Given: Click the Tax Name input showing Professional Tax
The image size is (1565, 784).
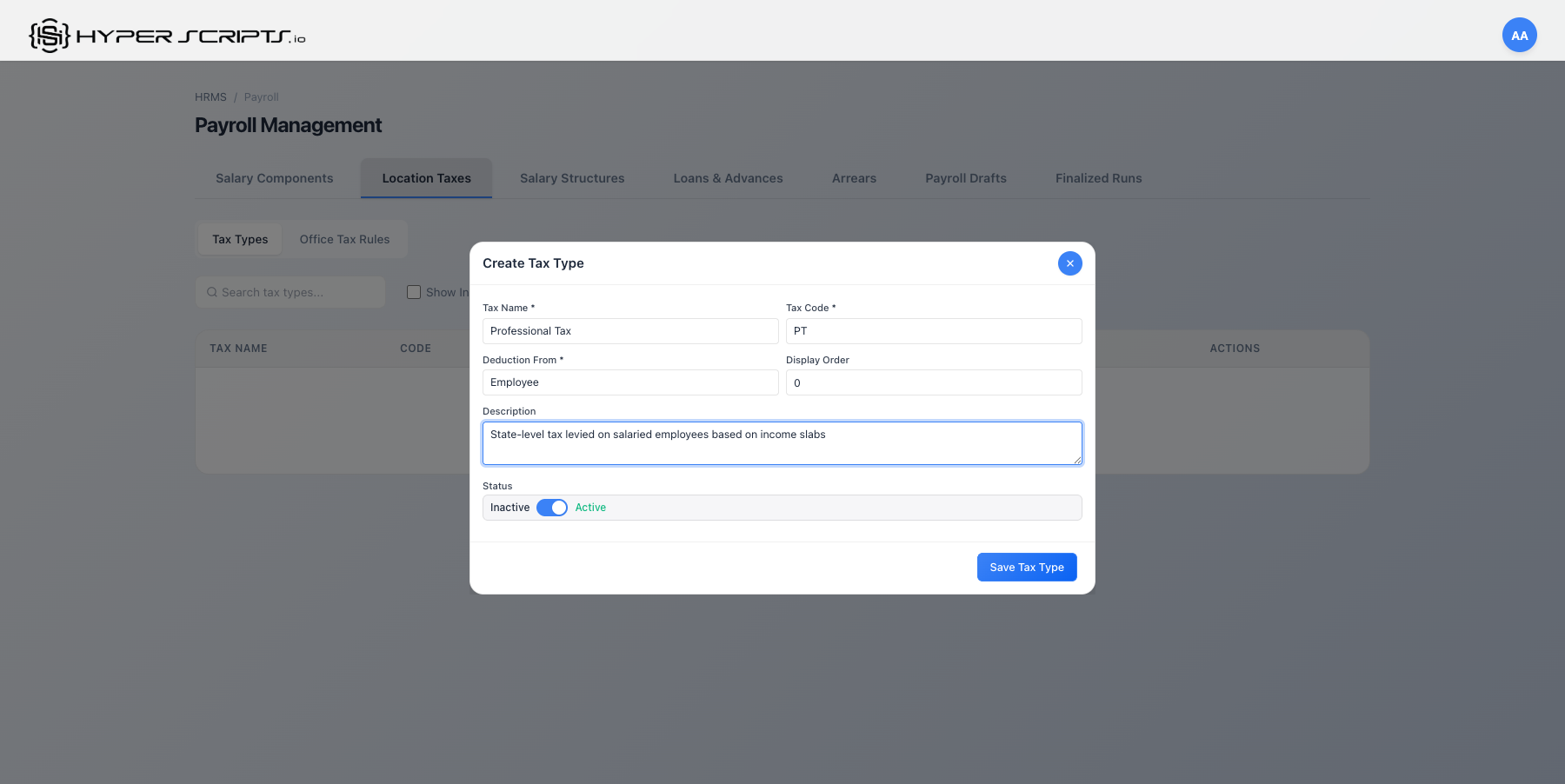Looking at the screenshot, I should point(630,330).
